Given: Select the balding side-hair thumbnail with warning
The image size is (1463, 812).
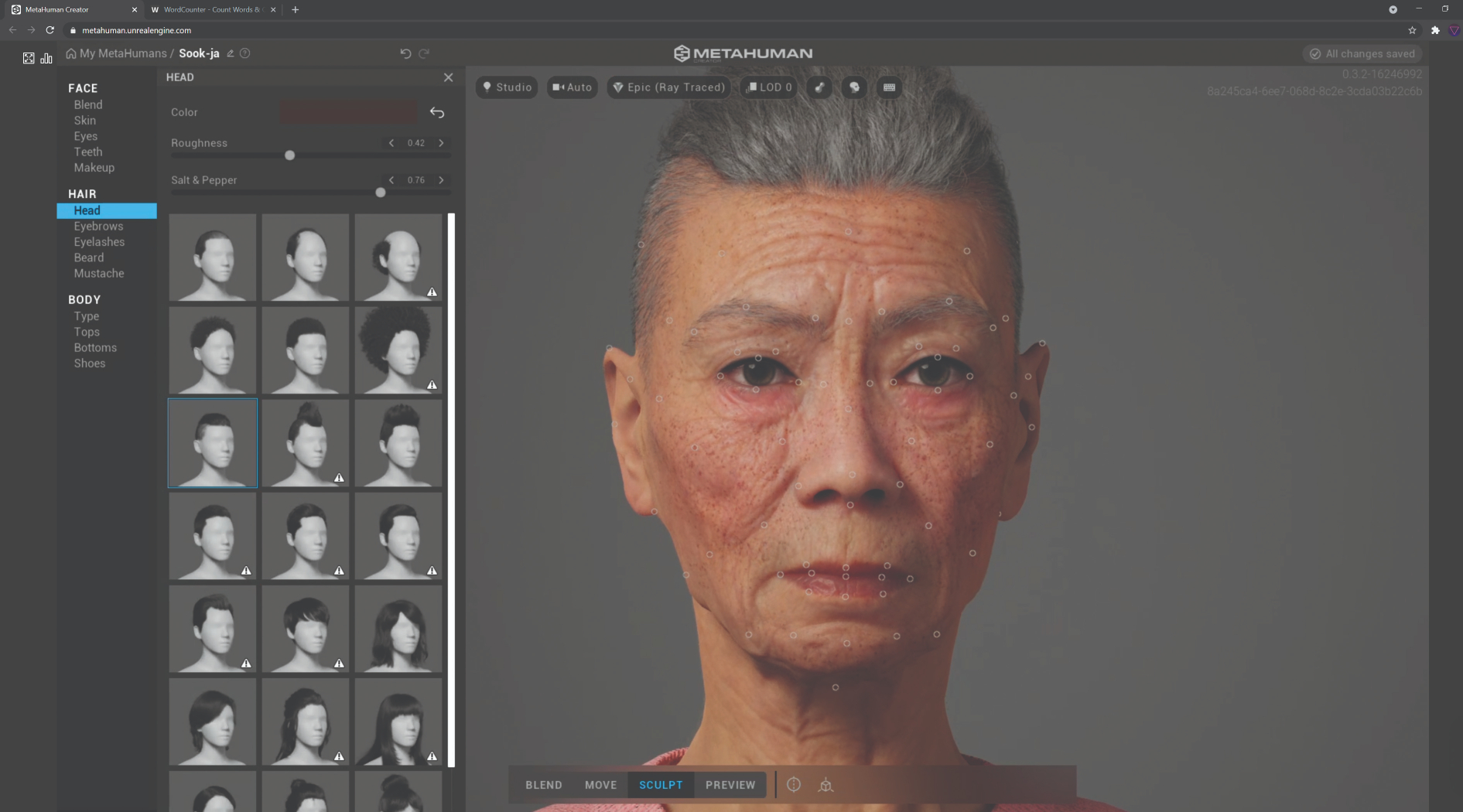Looking at the screenshot, I should pos(398,258).
